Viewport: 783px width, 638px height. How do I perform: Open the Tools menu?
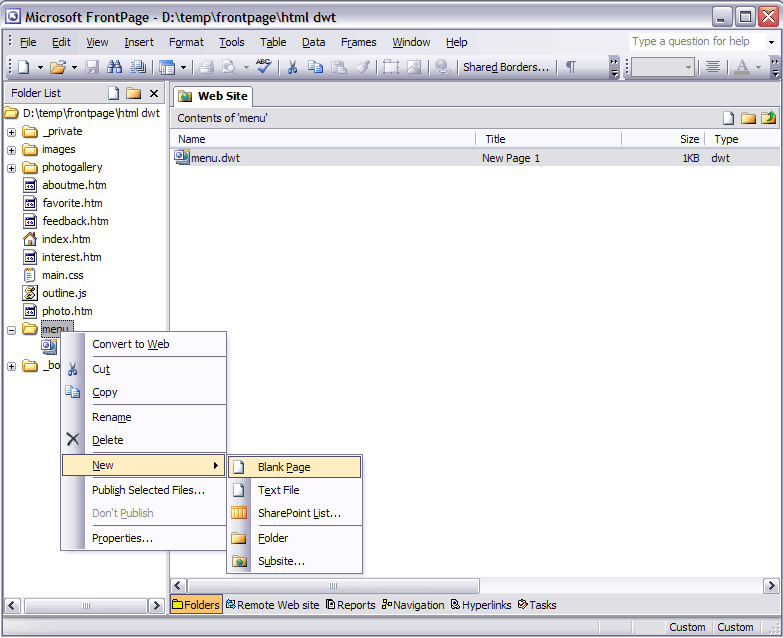point(232,42)
